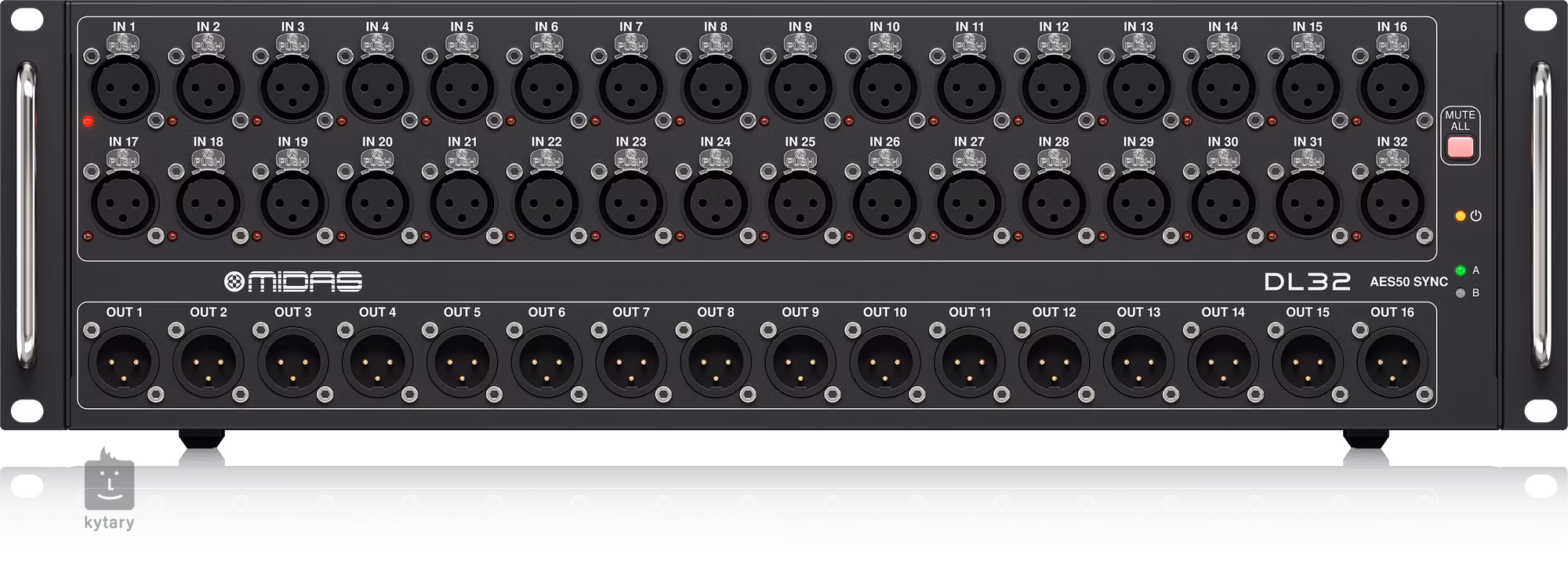Select the OUT 16 XLR output connector

click(1392, 363)
